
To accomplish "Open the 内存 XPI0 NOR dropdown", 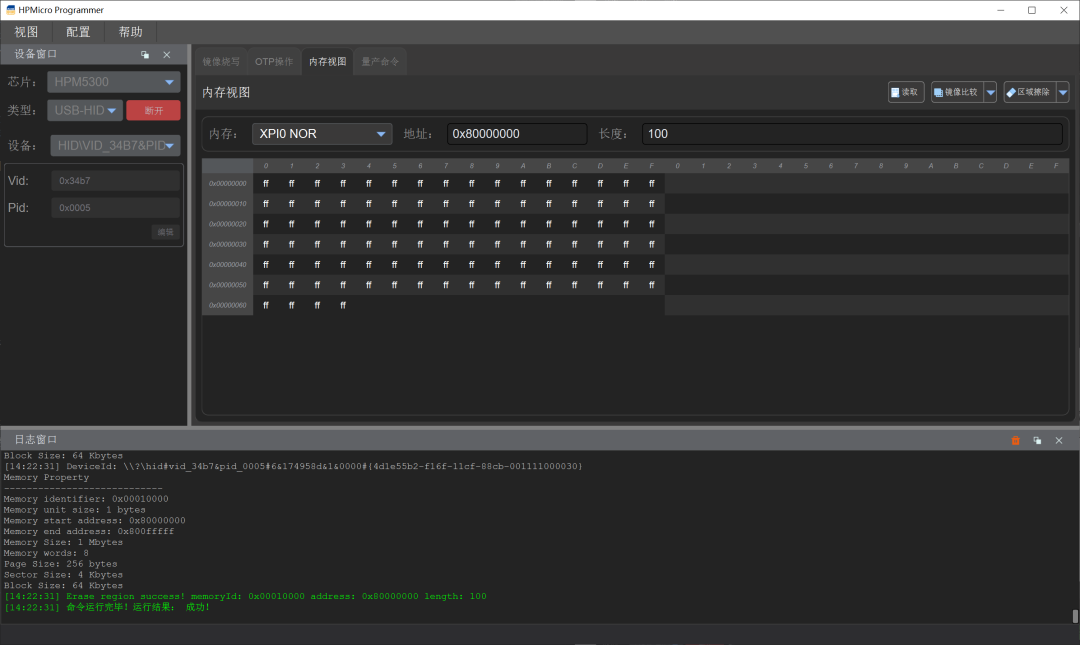I will point(322,134).
